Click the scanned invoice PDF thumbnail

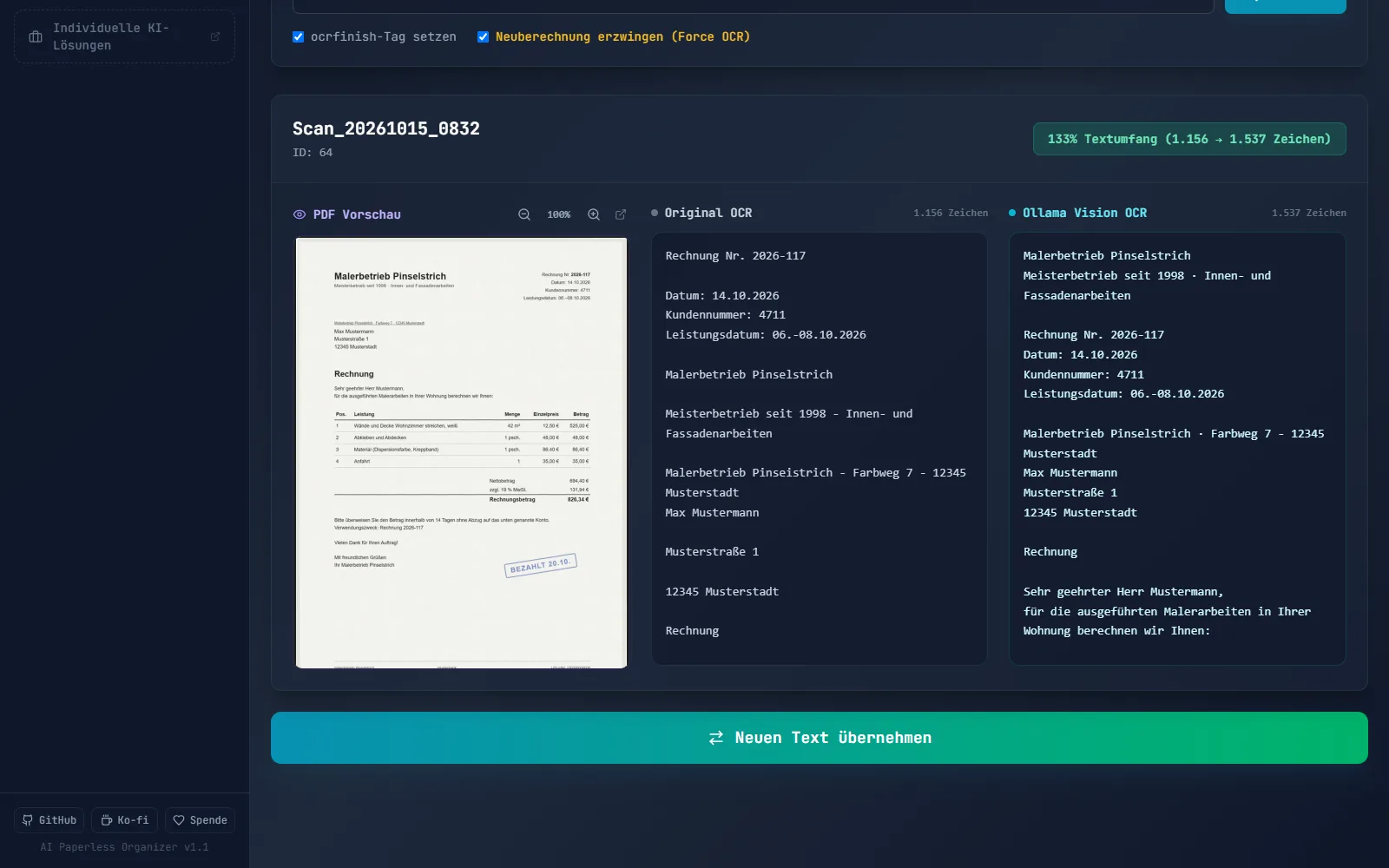(461, 452)
